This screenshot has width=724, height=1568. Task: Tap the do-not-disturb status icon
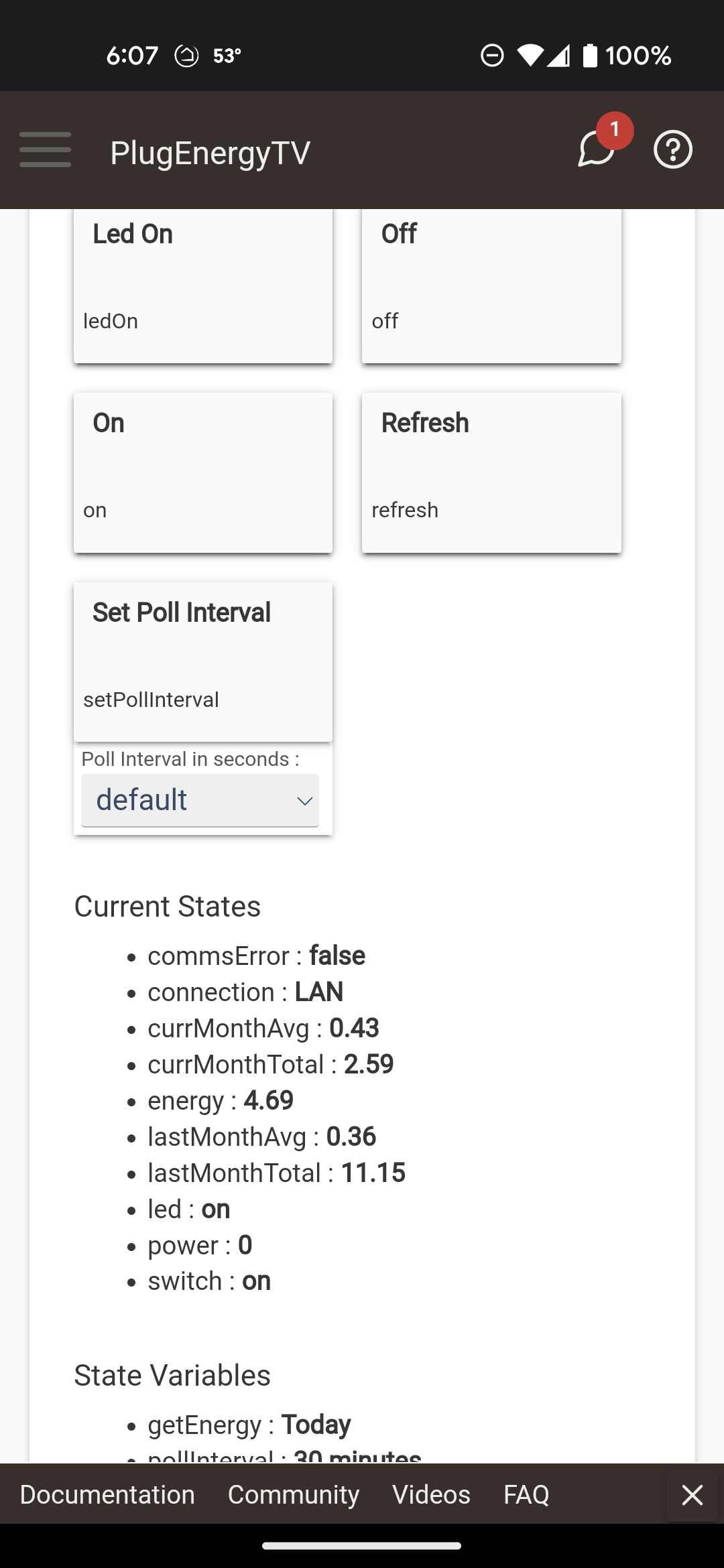tap(492, 55)
